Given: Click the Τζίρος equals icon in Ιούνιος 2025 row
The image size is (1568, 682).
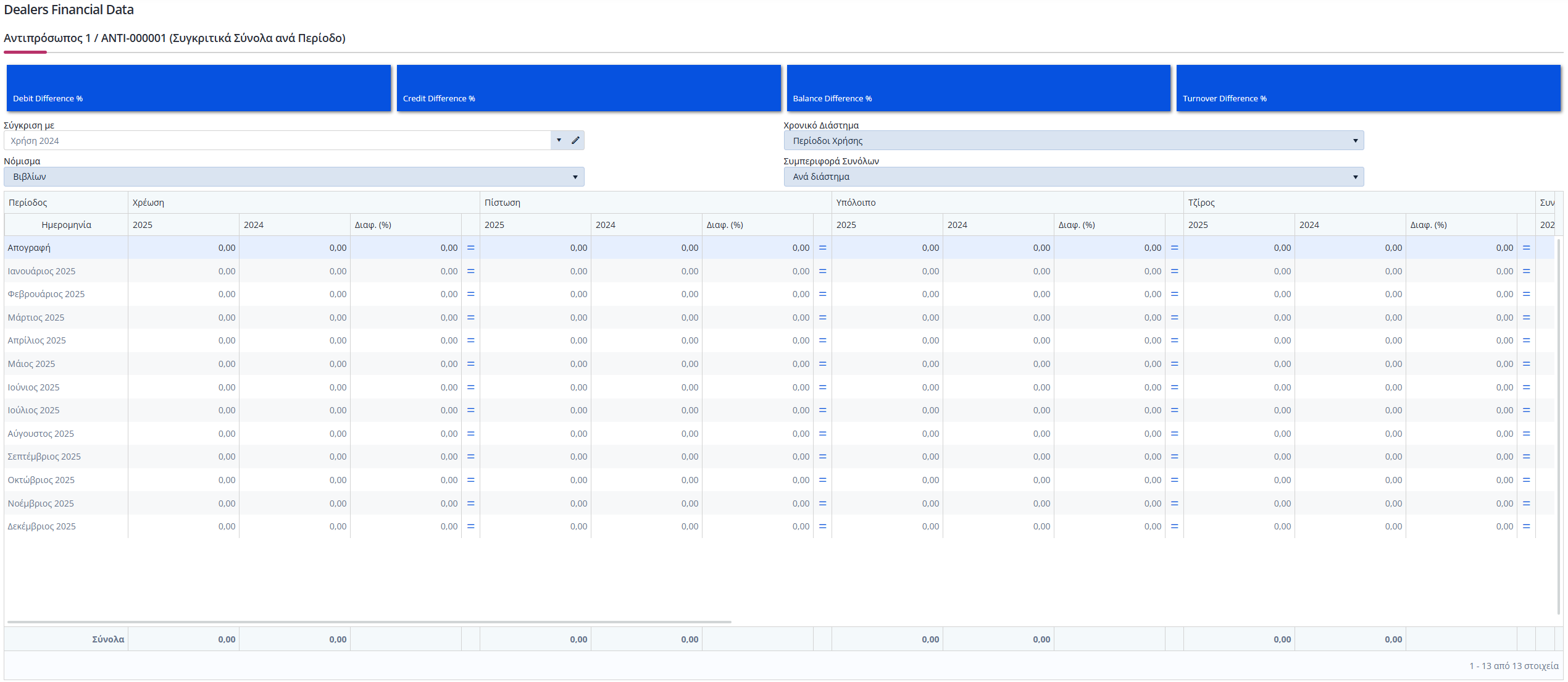Looking at the screenshot, I should tap(1526, 387).
